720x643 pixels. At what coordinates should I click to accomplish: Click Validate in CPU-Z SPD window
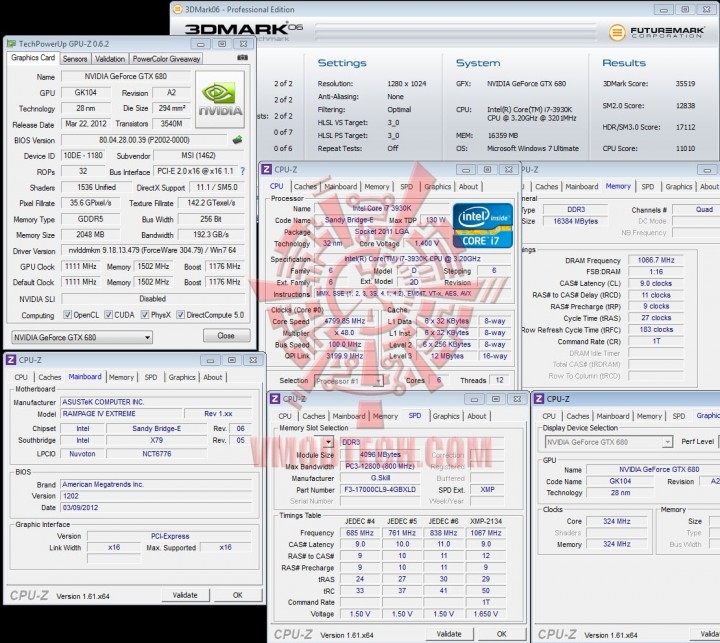tap(449, 634)
